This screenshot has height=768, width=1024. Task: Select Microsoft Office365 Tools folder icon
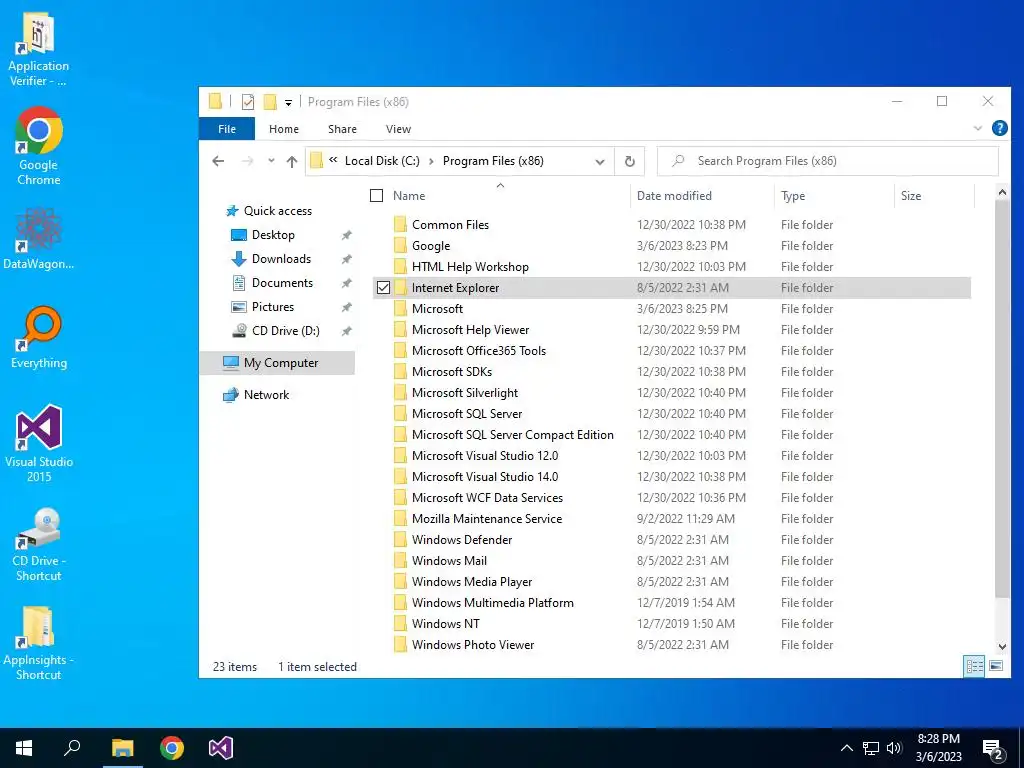tap(400, 351)
